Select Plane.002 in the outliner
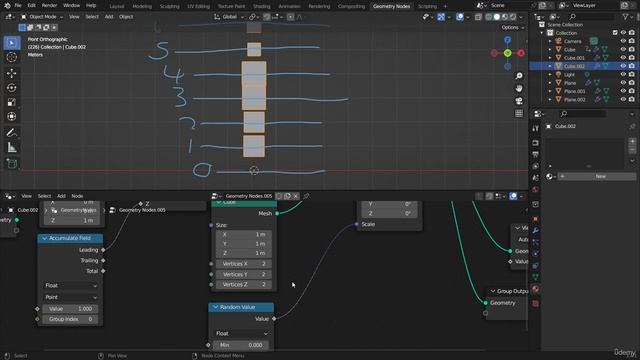 point(575,100)
